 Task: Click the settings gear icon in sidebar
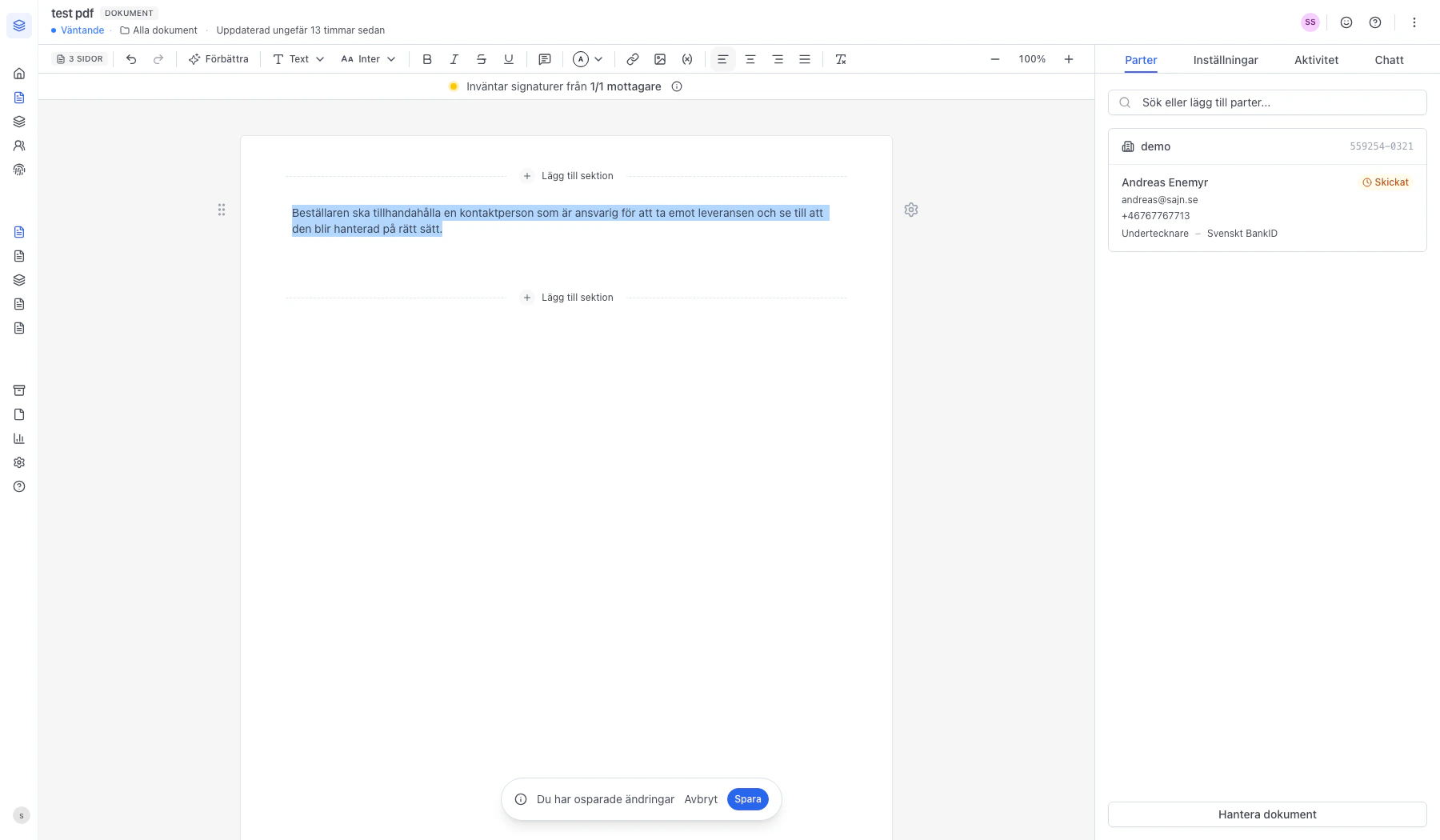pos(19,462)
